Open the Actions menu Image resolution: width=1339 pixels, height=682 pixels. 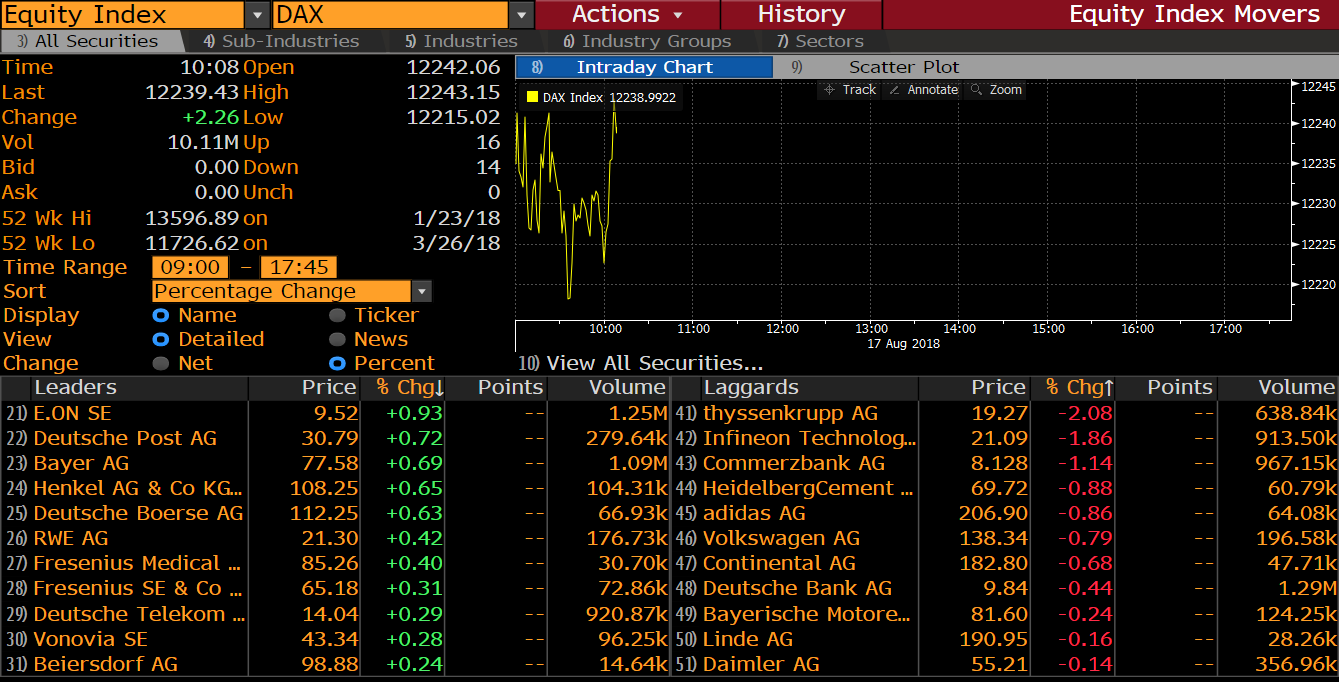(627, 14)
